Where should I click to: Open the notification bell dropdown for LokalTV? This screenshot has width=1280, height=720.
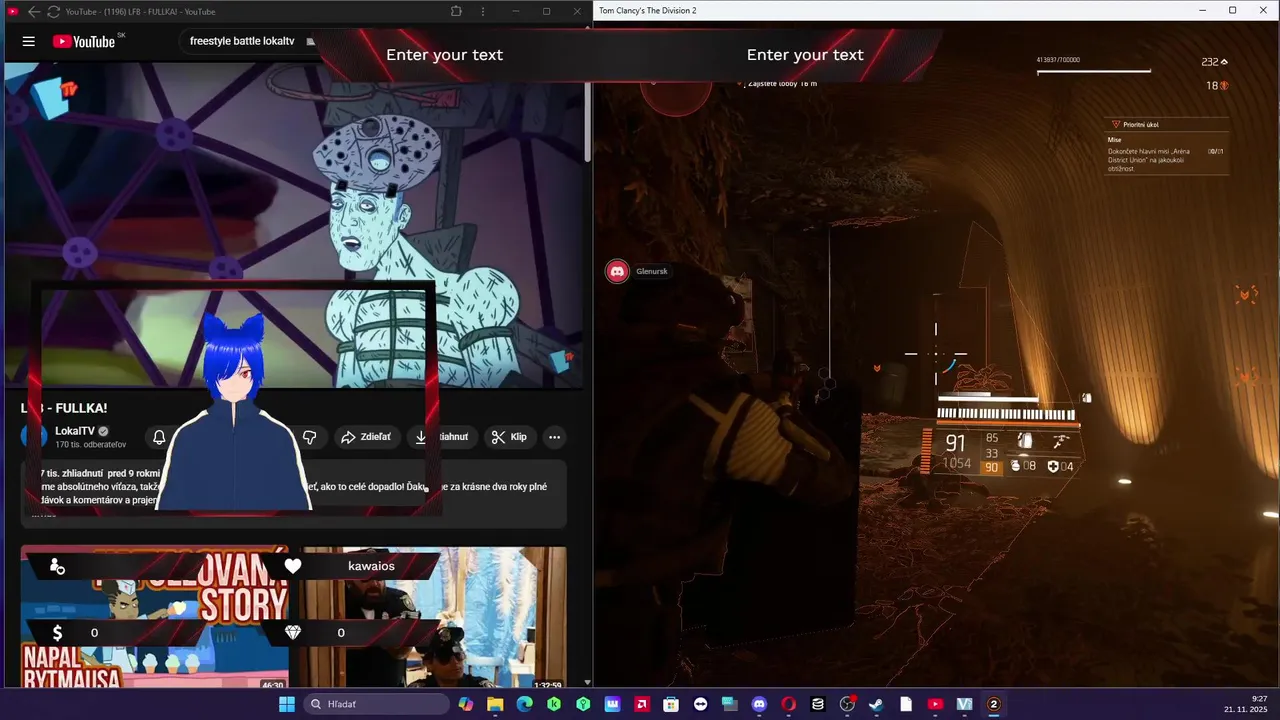pyautogui.click(x=159, y=437)
